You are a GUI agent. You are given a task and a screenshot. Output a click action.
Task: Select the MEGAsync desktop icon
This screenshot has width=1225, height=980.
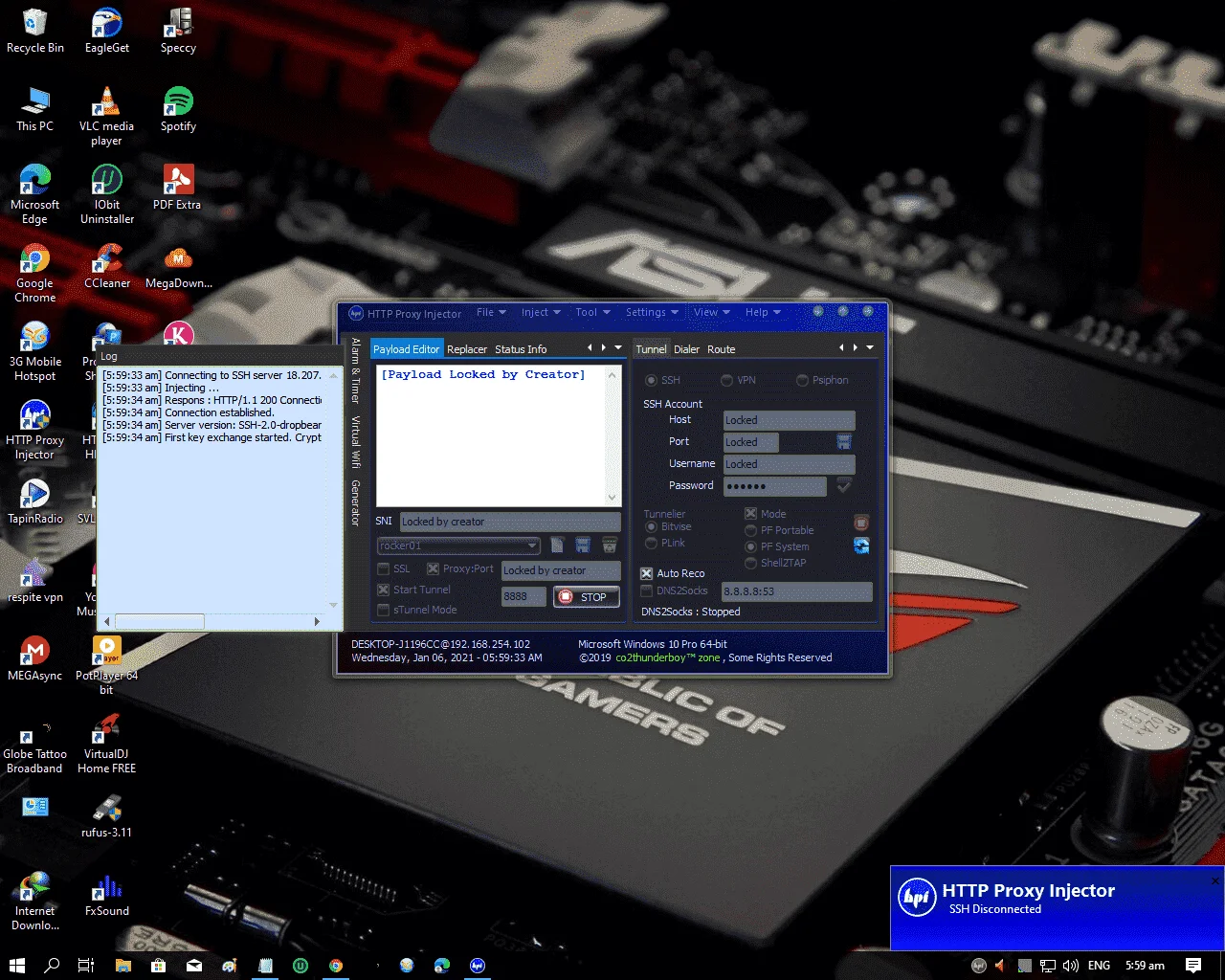[34, 658]
